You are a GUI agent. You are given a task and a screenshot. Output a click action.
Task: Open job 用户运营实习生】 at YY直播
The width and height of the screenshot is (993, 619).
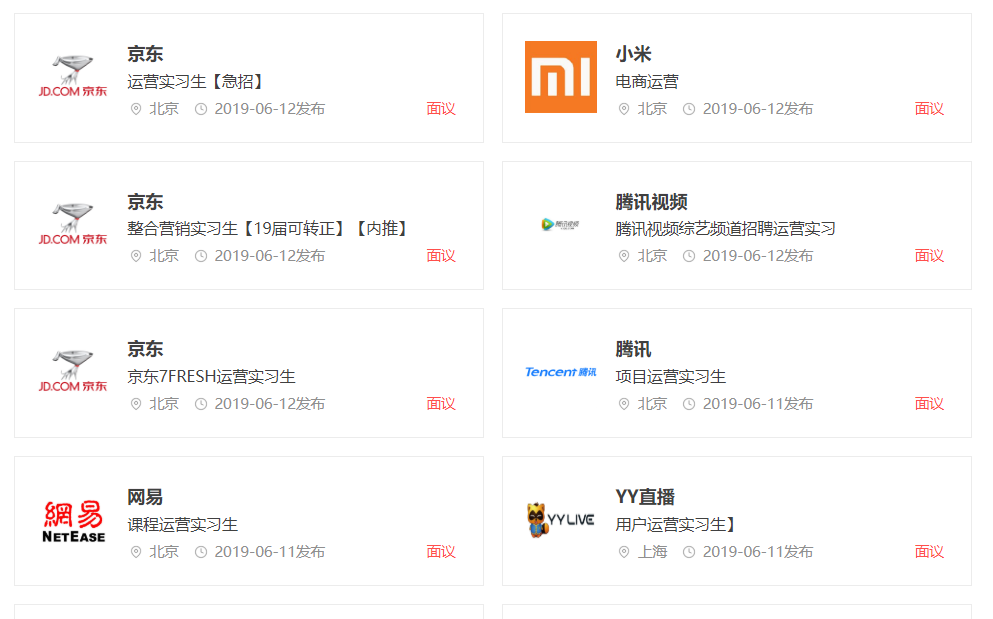click(677, 525)
